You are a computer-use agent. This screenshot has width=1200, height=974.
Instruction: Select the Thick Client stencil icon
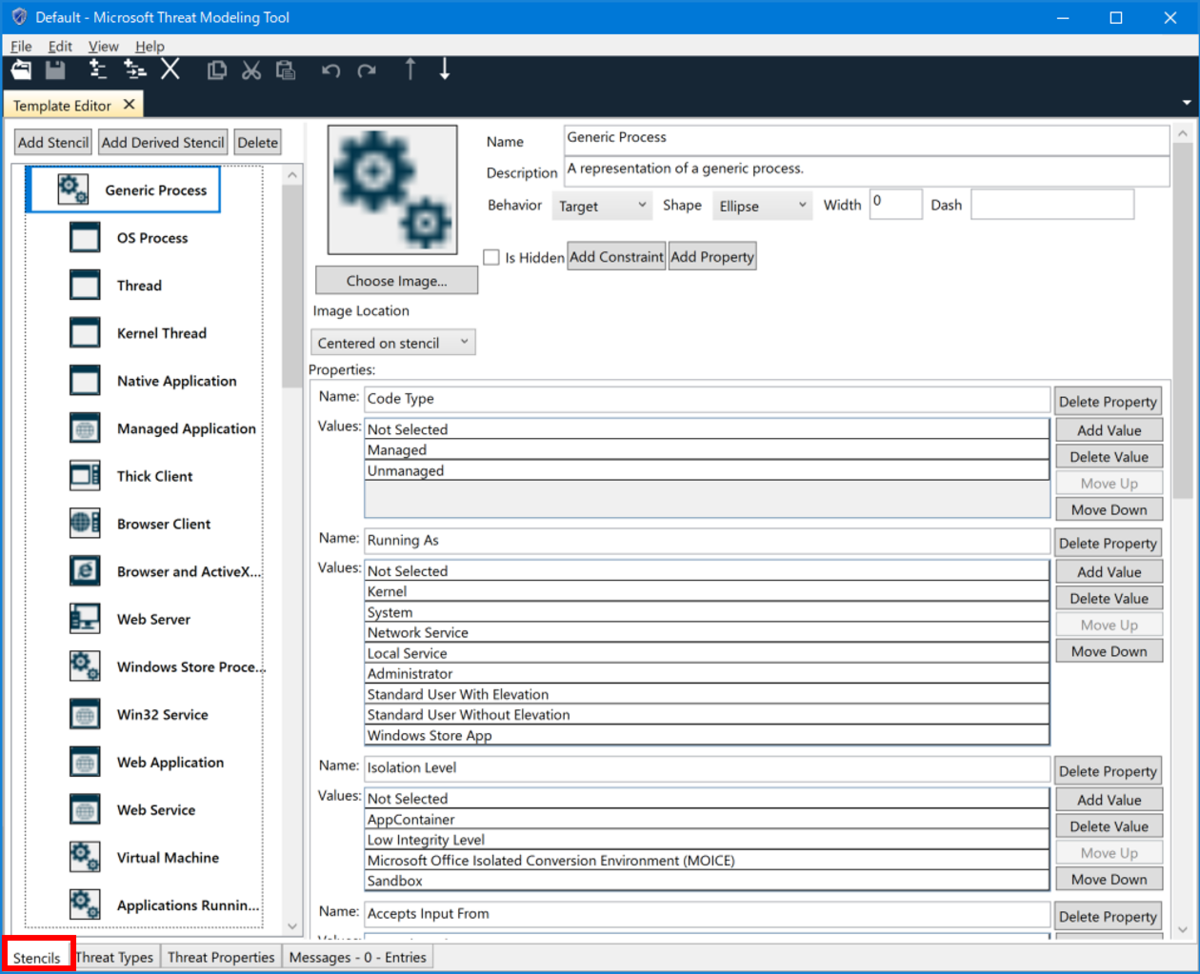pos(85,476)
